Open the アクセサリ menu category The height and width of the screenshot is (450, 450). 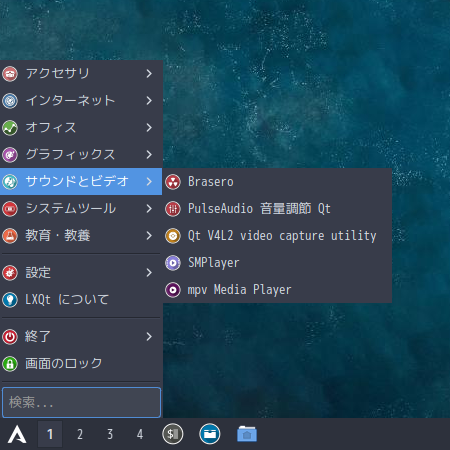coord(81,74)
